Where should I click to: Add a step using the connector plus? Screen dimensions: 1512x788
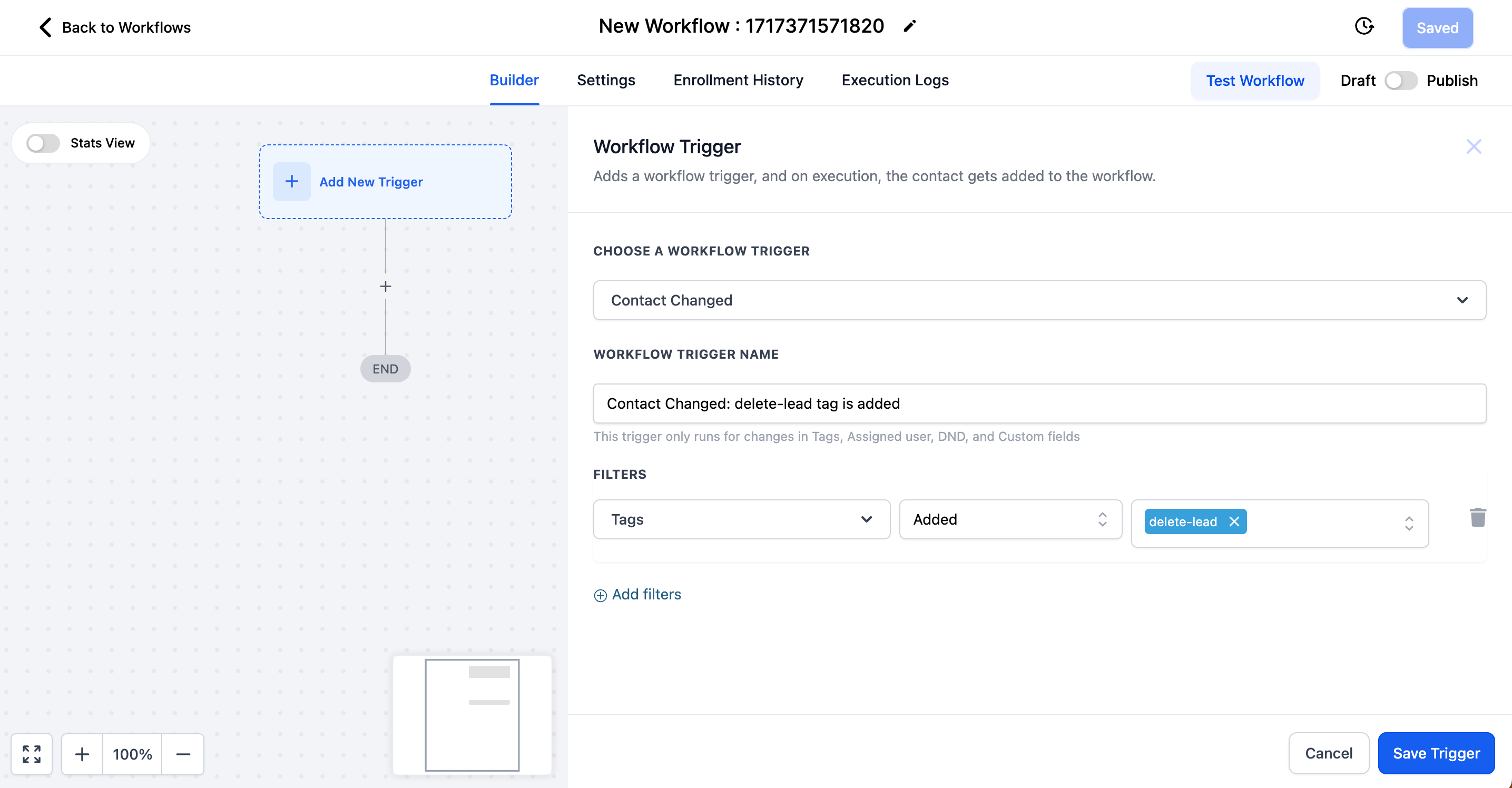386,287
